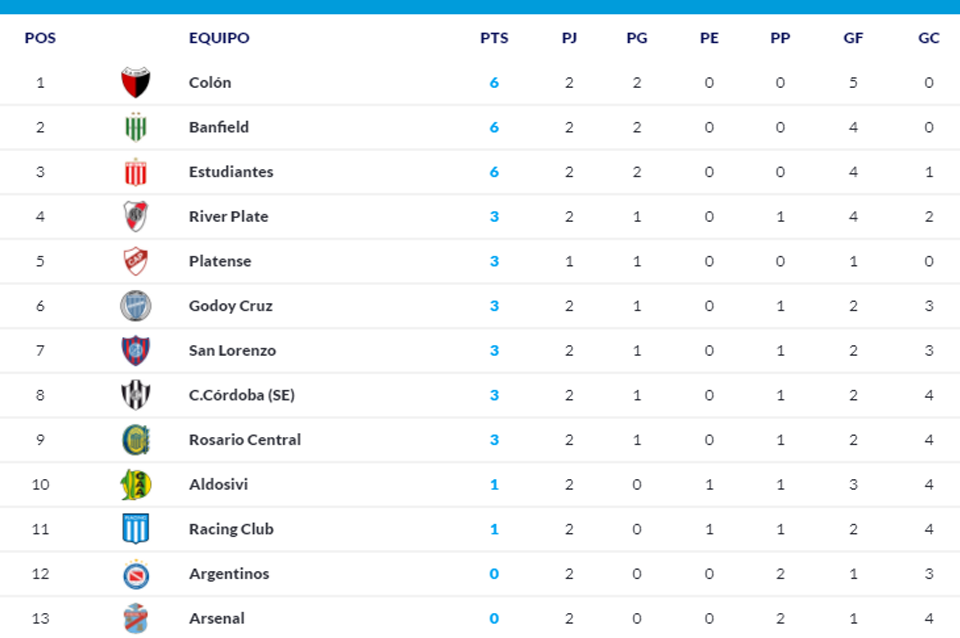Click the Colón team crest icon

[x=135, y=82]
